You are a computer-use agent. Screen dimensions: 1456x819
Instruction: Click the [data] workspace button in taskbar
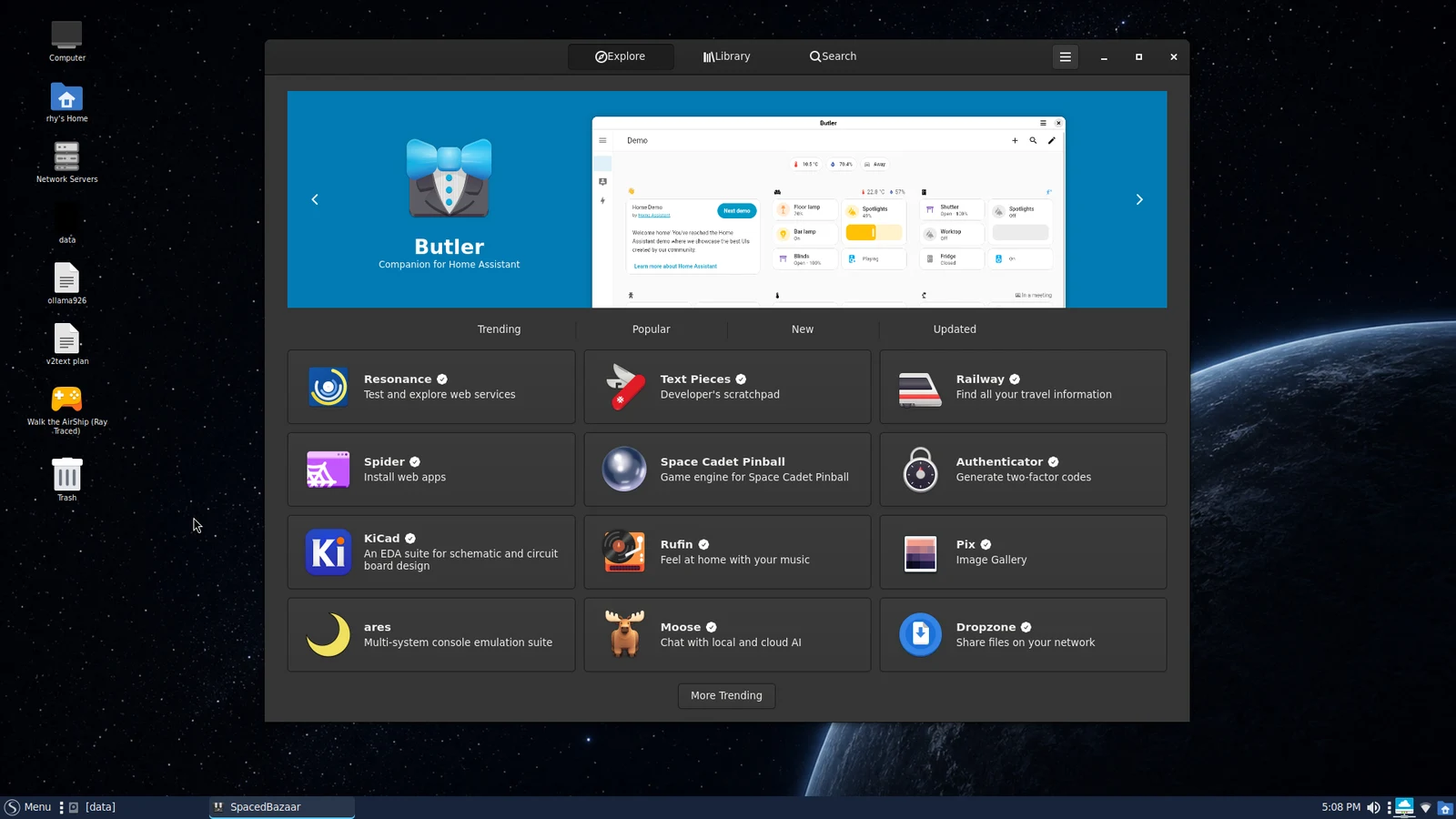tap(93, 807)
